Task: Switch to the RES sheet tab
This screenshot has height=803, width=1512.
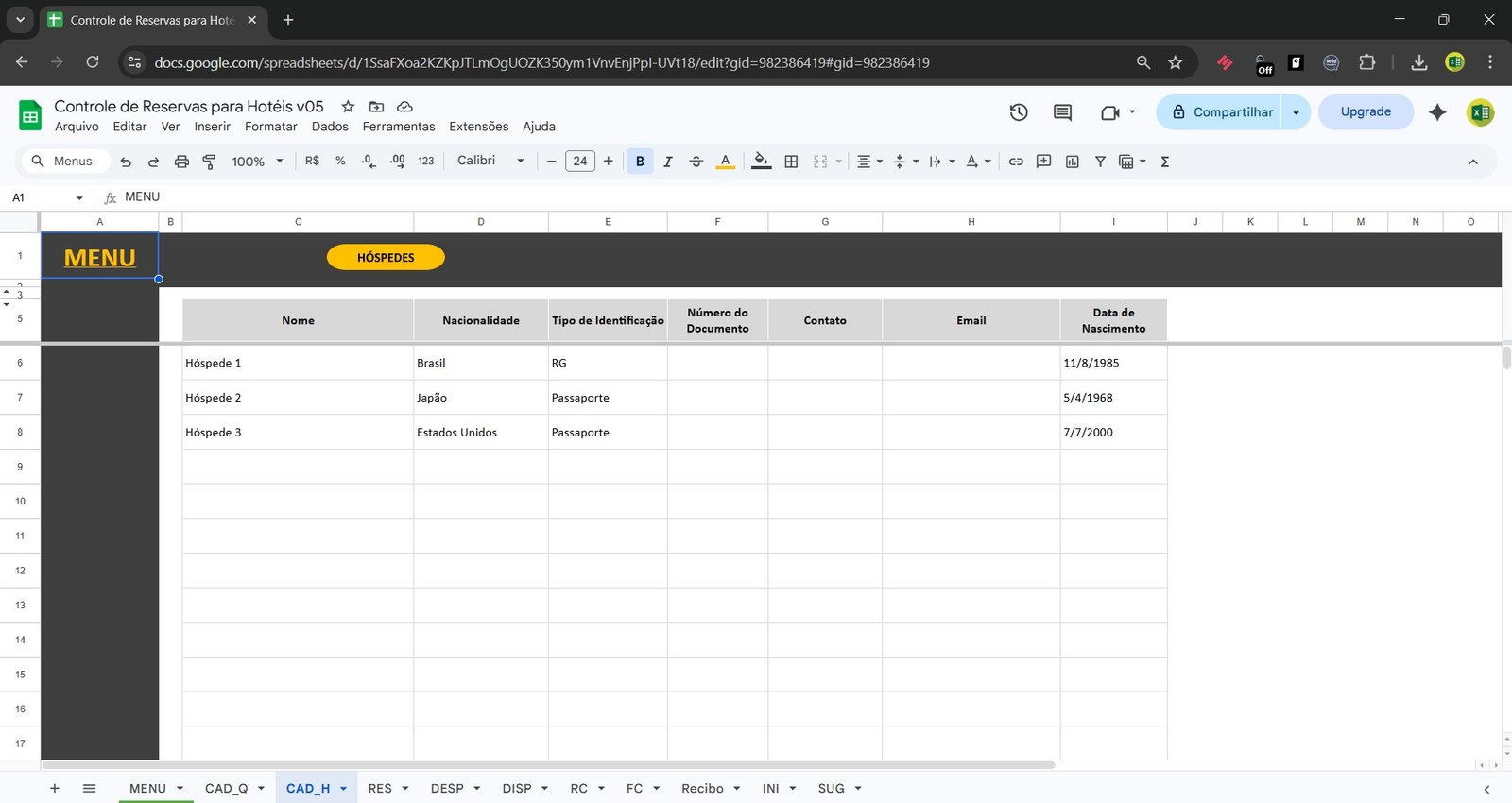Action: [x=380, y=788]
